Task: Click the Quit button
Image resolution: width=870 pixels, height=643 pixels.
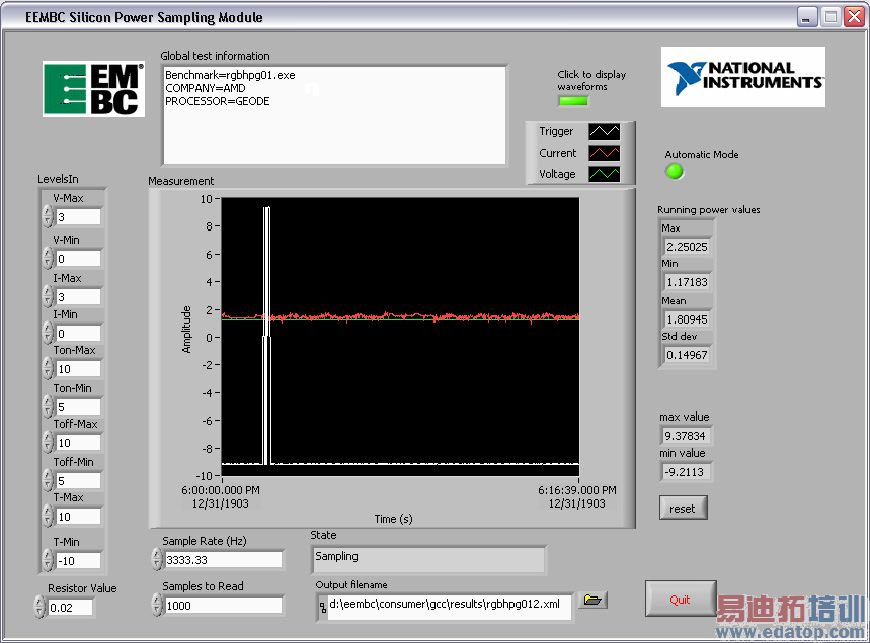Action: 680,600
